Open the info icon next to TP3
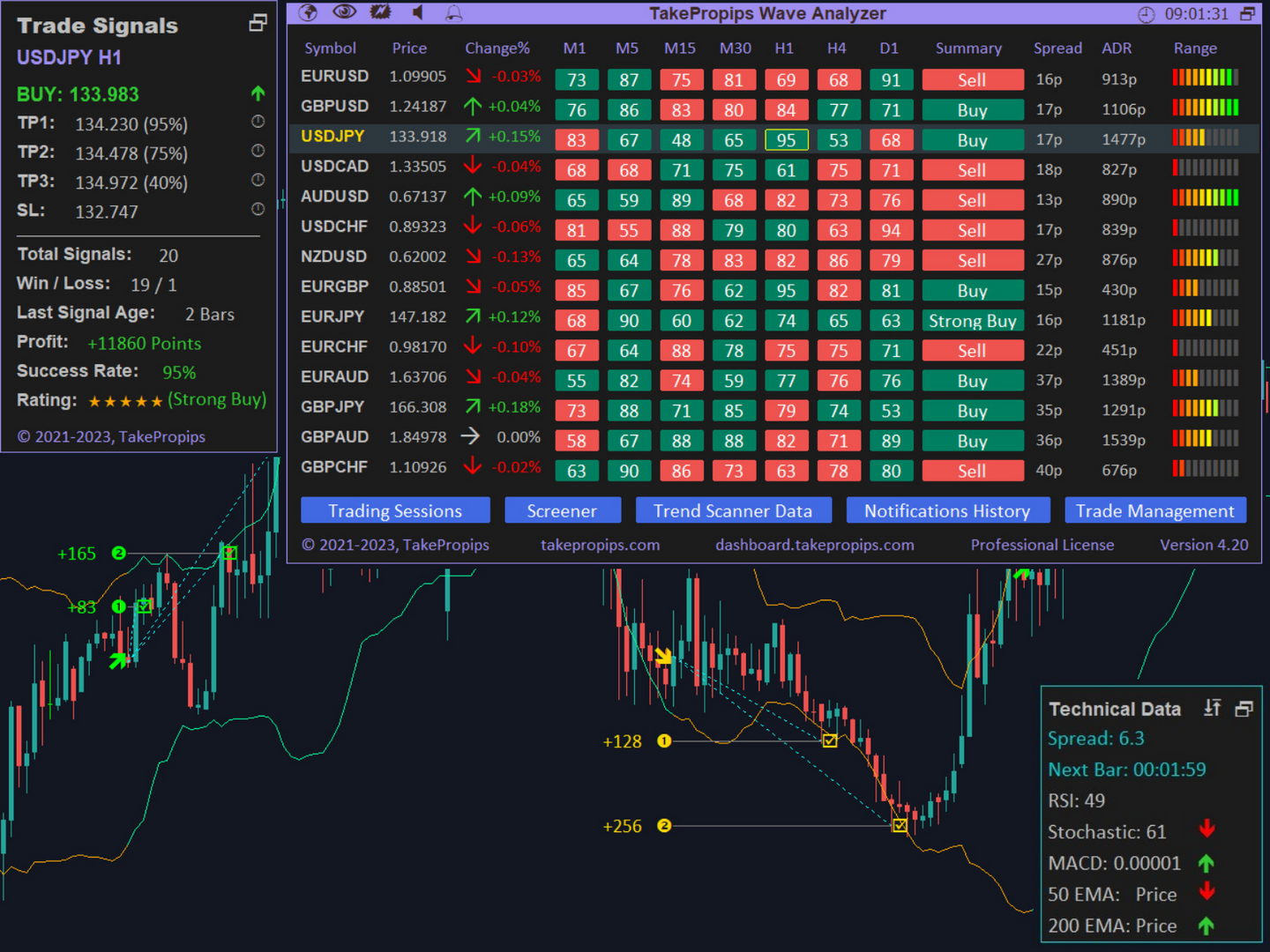This screenshot has width=1270, height=952. (x=258, y=180)
